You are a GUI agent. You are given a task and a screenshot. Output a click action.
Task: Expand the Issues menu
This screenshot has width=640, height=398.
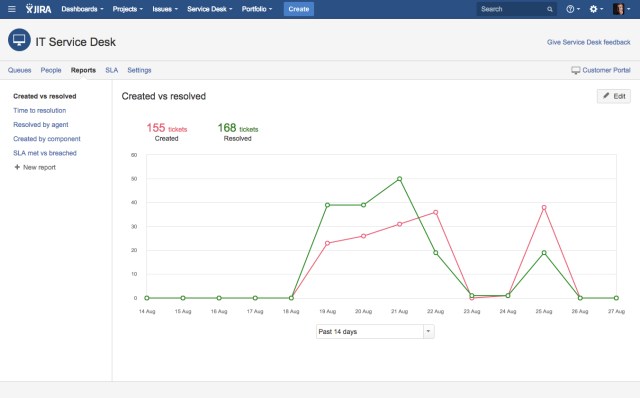[165, 9]
